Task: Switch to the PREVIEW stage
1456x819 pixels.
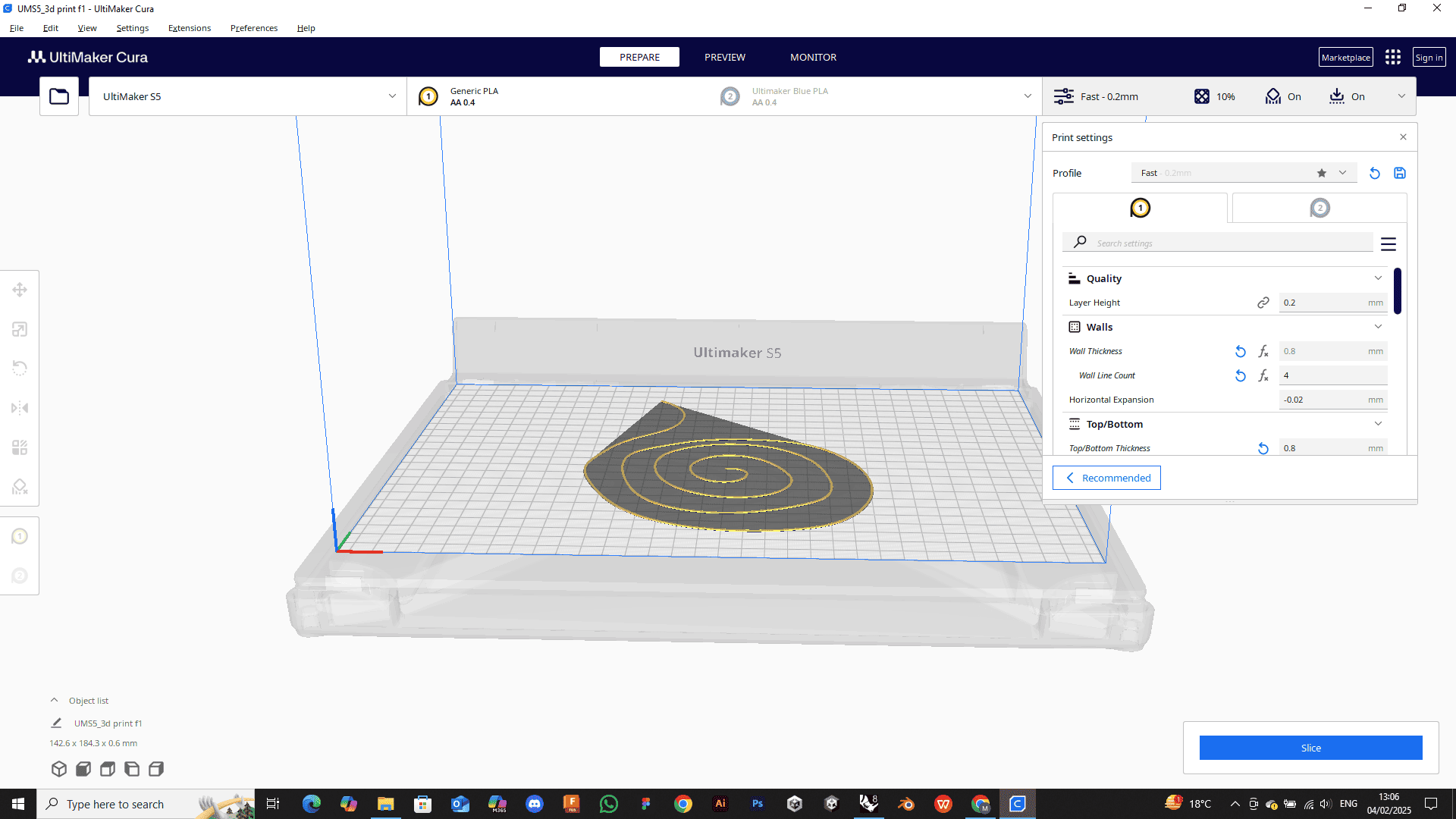Action: pos(724,58)
